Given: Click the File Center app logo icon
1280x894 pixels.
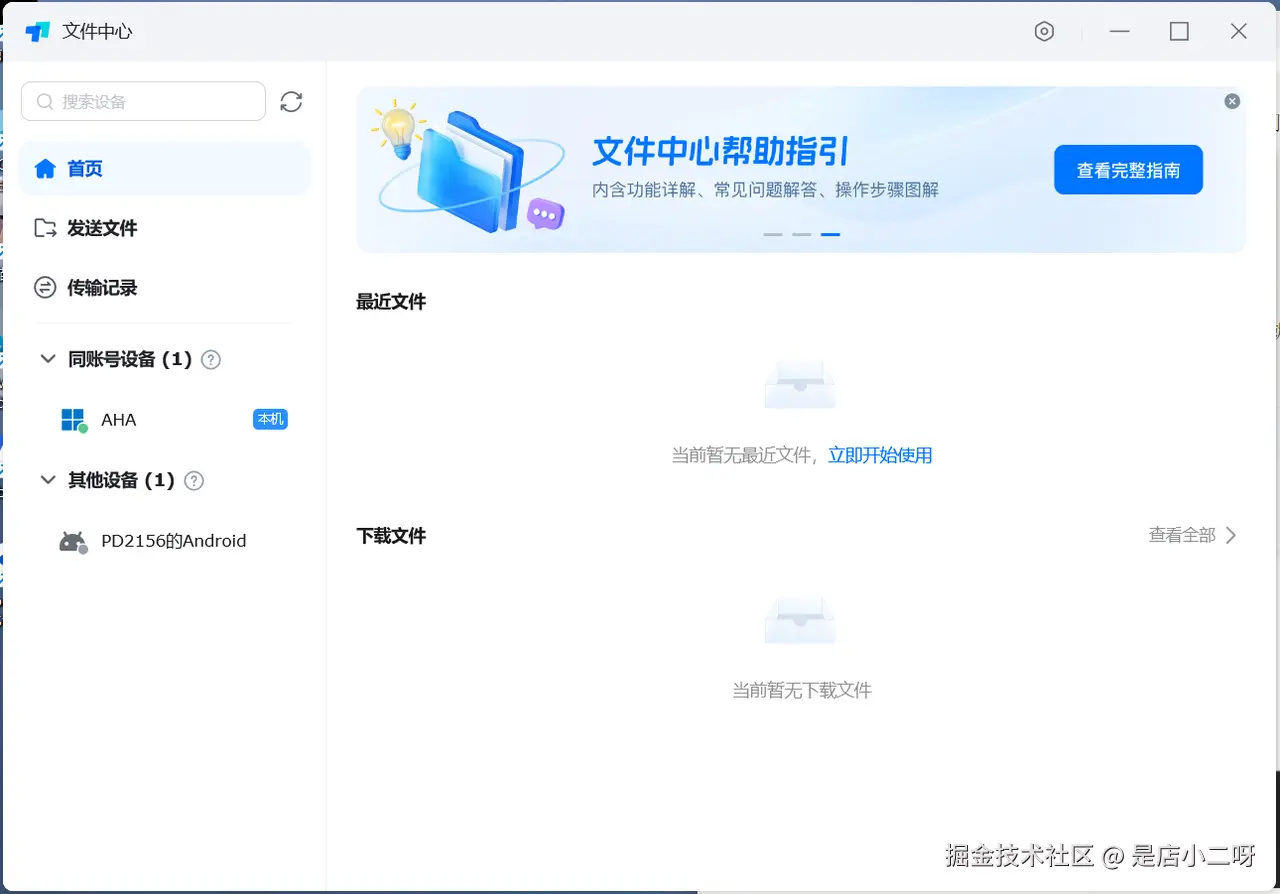Looking at the screenshot, I should pyautogui.click(x=38, y=32).
